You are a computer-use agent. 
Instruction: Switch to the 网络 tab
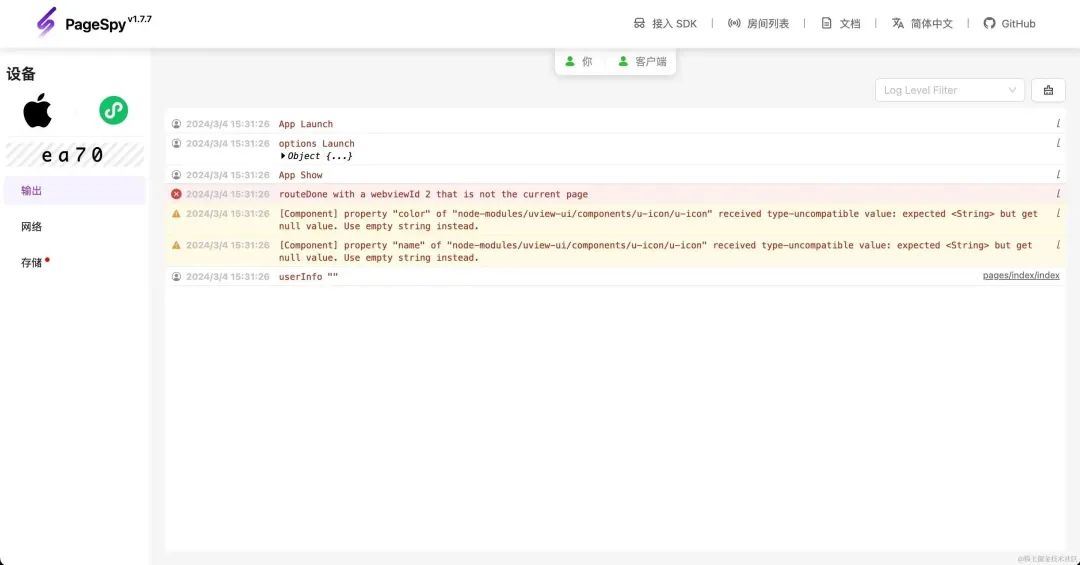coord(32,227)
